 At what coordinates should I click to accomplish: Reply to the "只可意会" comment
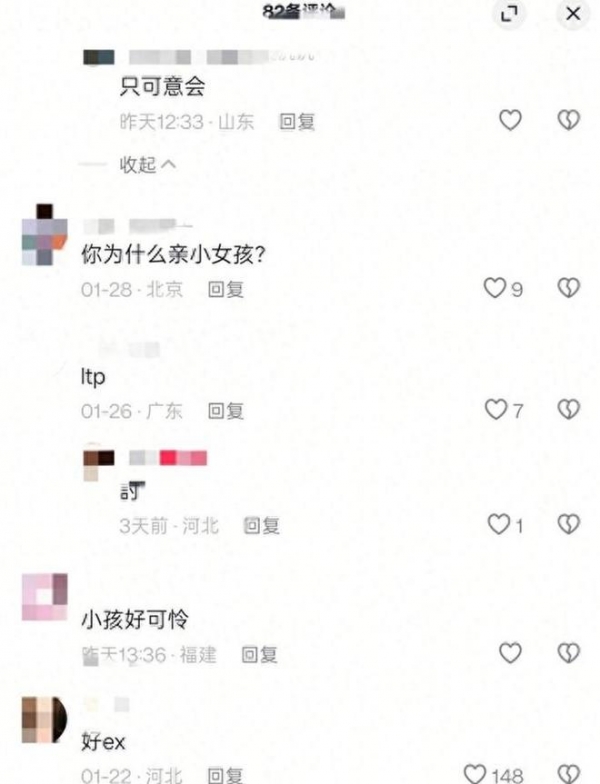pos(297,122)
